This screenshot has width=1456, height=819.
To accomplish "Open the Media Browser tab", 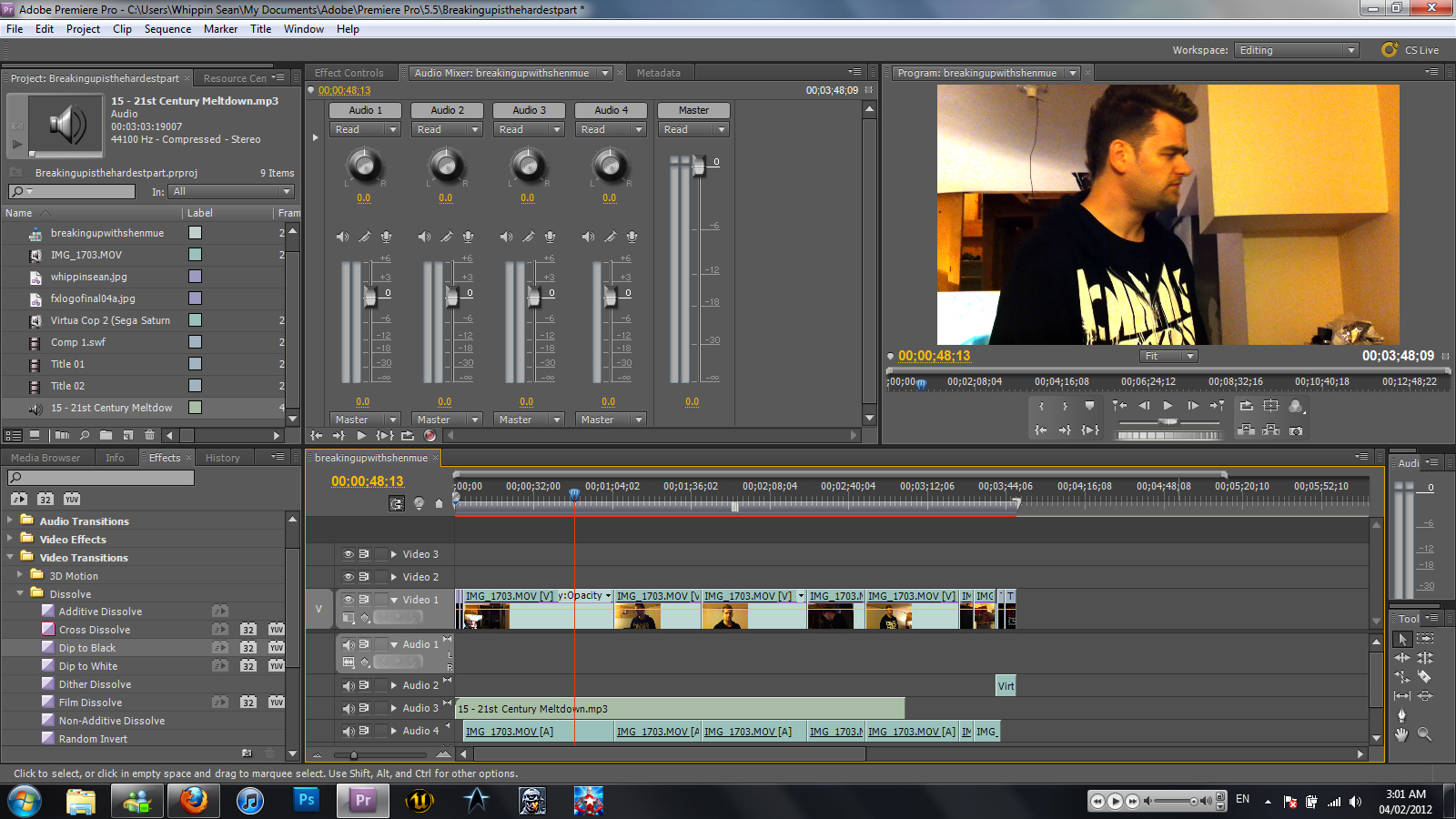I will (45, 458).
